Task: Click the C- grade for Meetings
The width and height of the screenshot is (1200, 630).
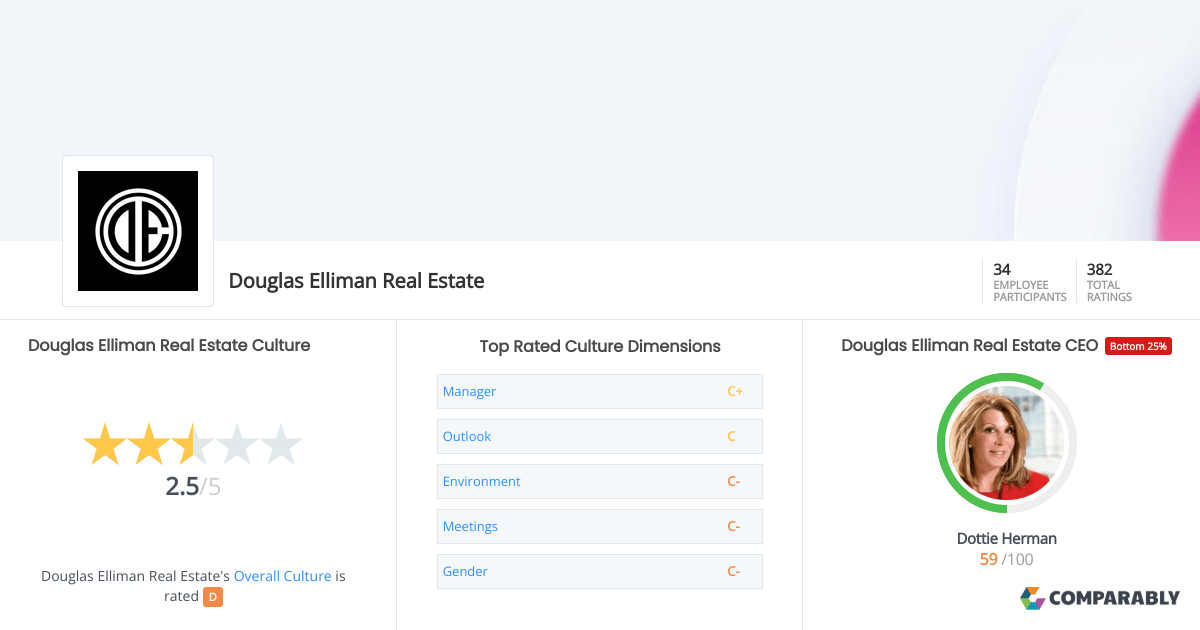Action: (x=734, y=526)
